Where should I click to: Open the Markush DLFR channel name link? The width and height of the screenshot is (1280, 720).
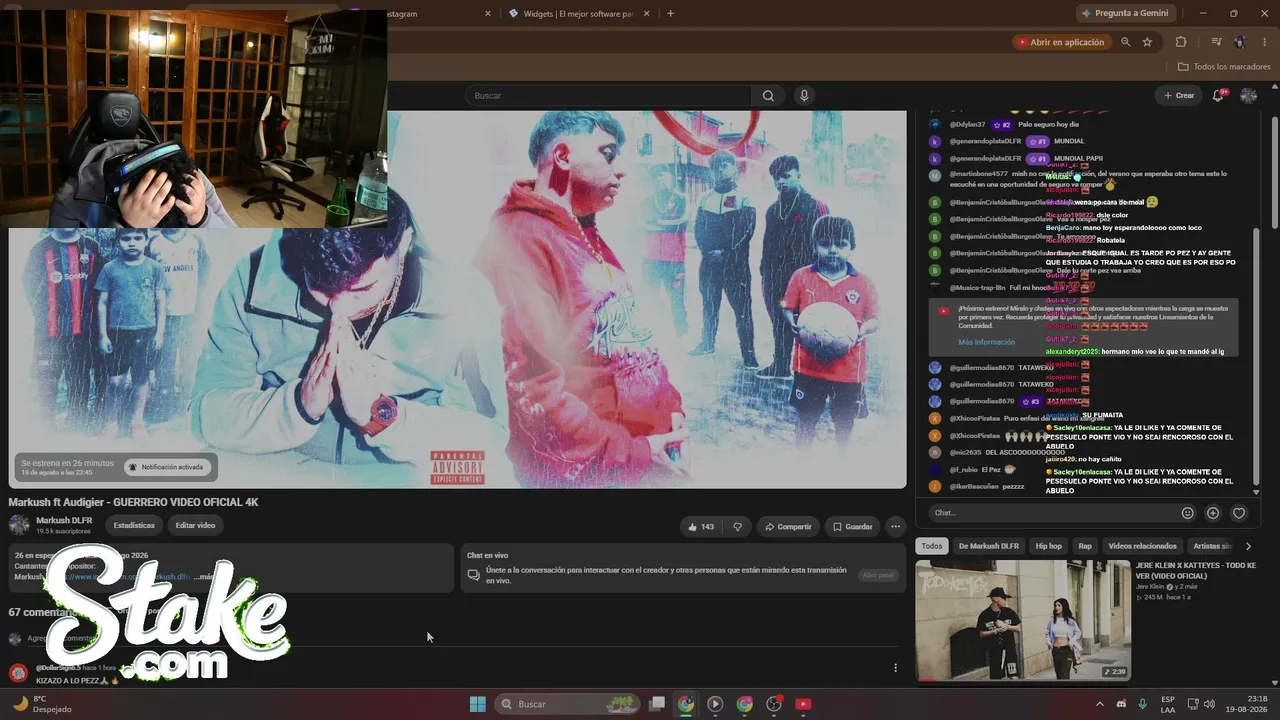click(64, 520)
